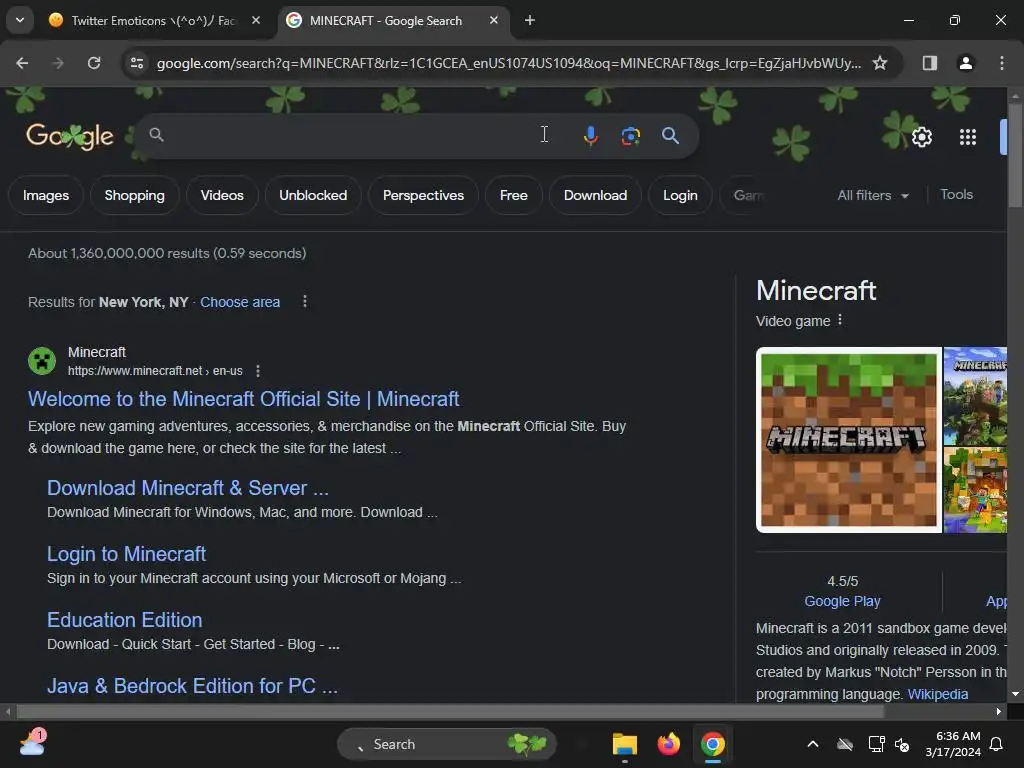The width and height of the screenshot is (1024, 768).
Task: Open Java & Bedrock Edition for PC link
Action: [x=192, y=686]
